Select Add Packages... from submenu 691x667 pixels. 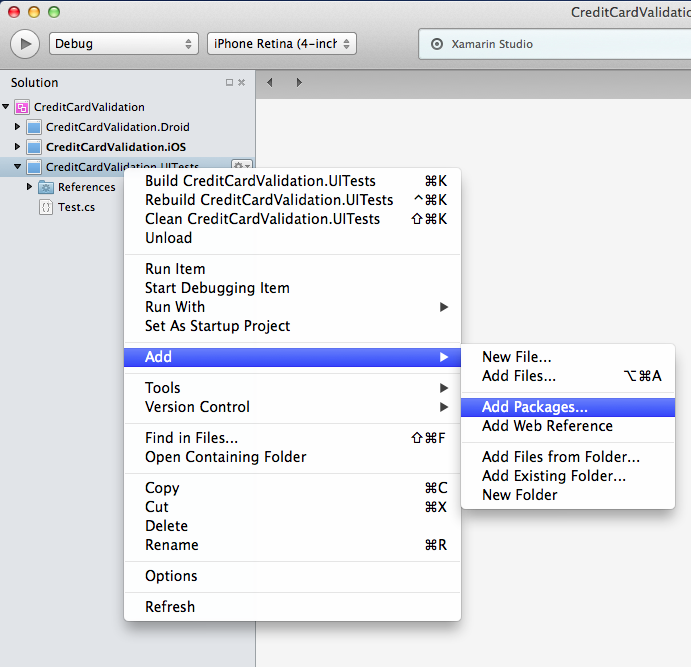pos(534,407)
